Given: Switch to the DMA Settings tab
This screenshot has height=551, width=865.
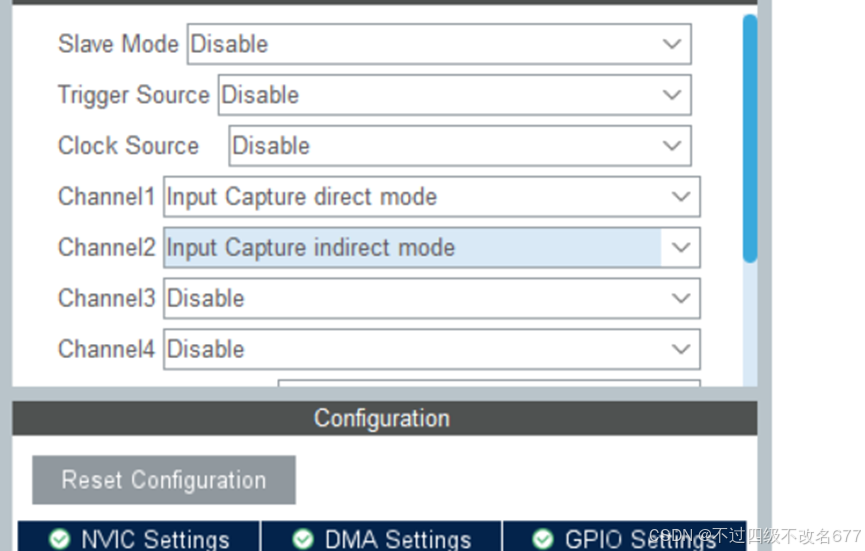Looking at the screenshot, I should (381, 537).
